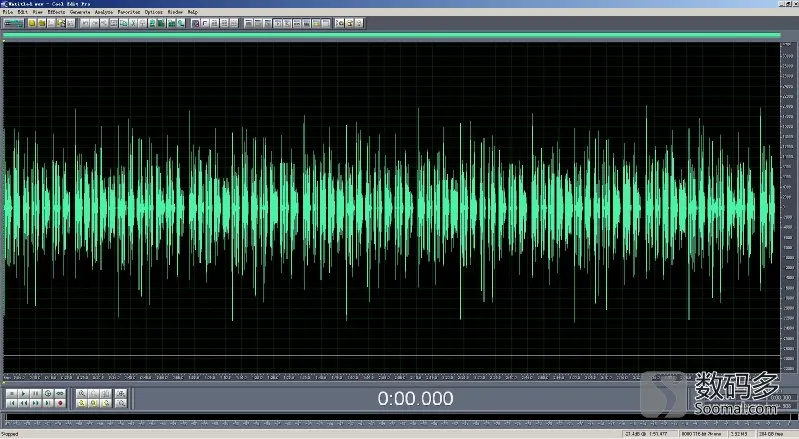This screenshot has height=439, width=799.
Task: Click the yellow zoom icon beside vertical zoom
Action: pyautogui.click(x=106, y=403)
